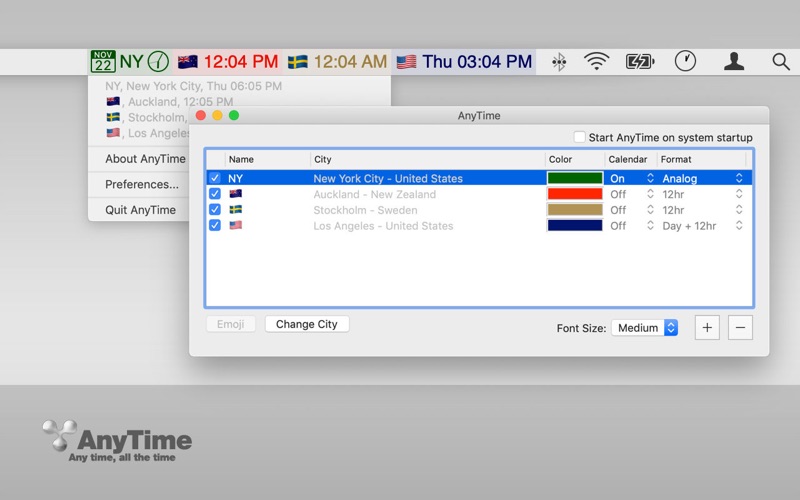Enable Start AnyTime on system startup

coord(580,138)
